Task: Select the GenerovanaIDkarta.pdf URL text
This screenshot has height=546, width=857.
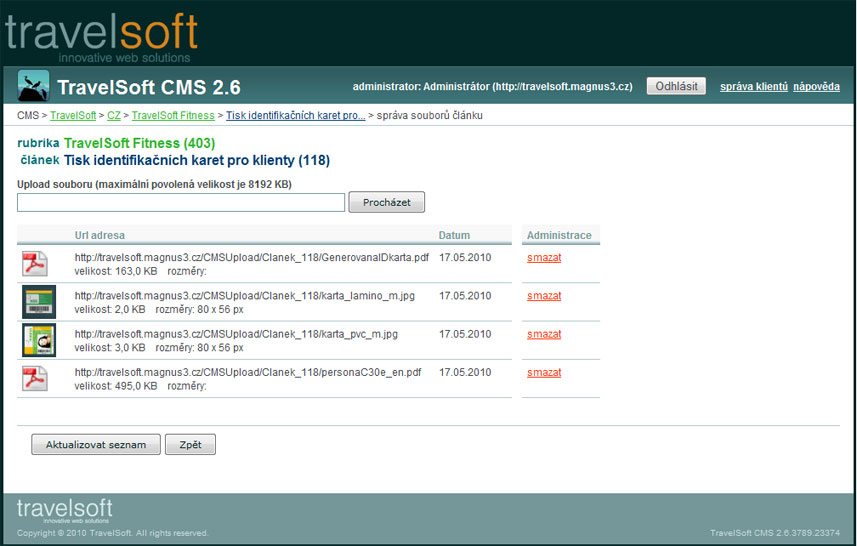Action: coord(251,257)
